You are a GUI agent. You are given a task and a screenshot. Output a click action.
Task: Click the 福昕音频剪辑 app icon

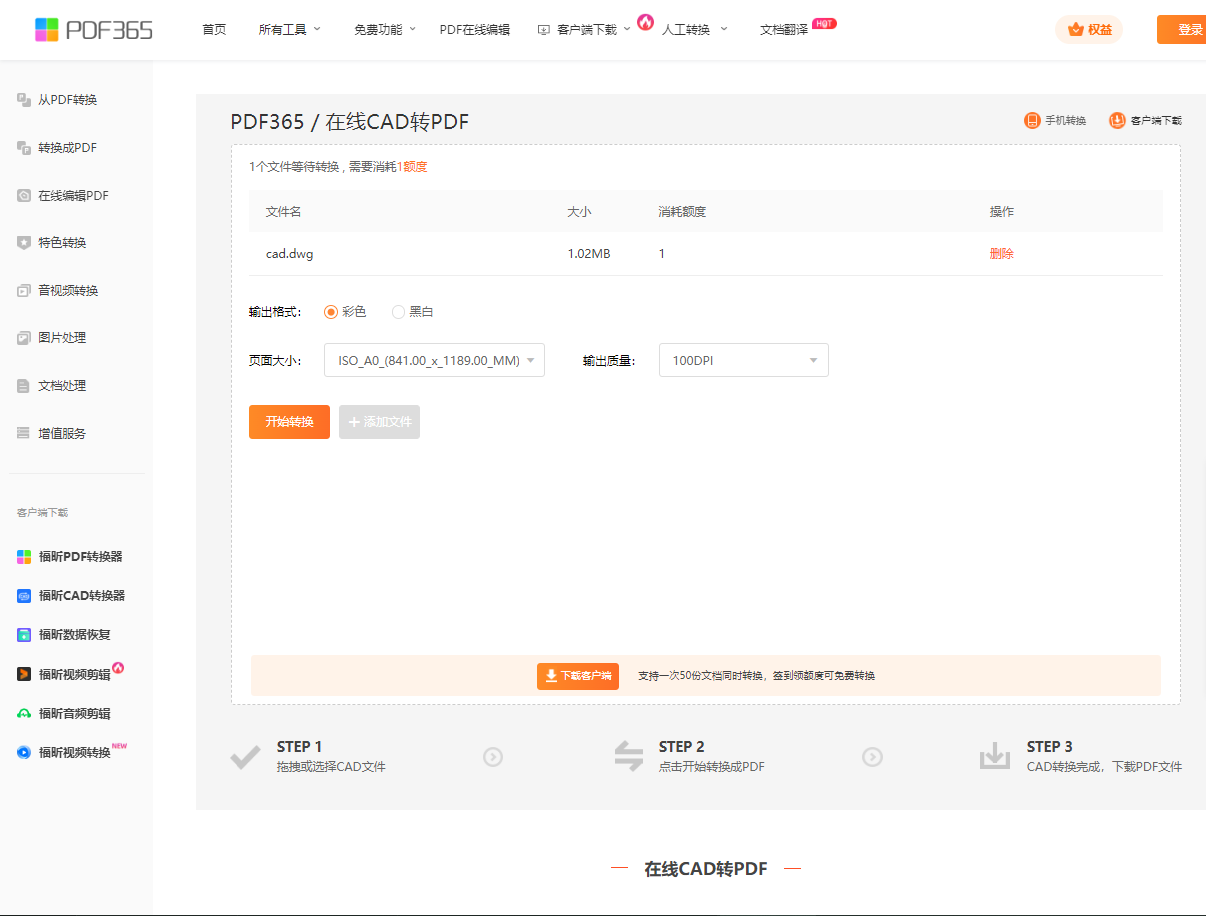click(x=24, y=714)
